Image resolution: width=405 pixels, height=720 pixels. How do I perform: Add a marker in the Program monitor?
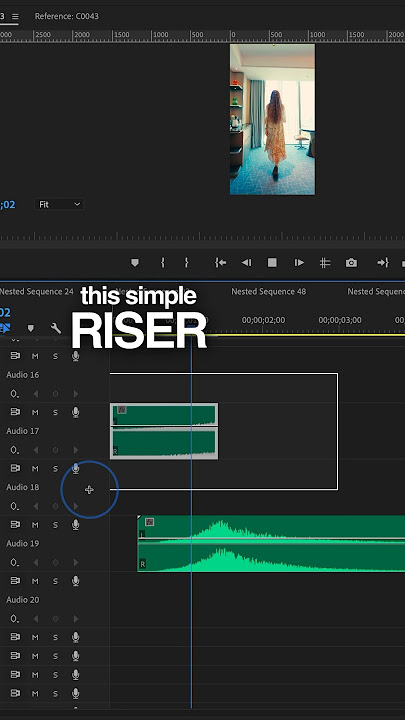tap(135, 263)
